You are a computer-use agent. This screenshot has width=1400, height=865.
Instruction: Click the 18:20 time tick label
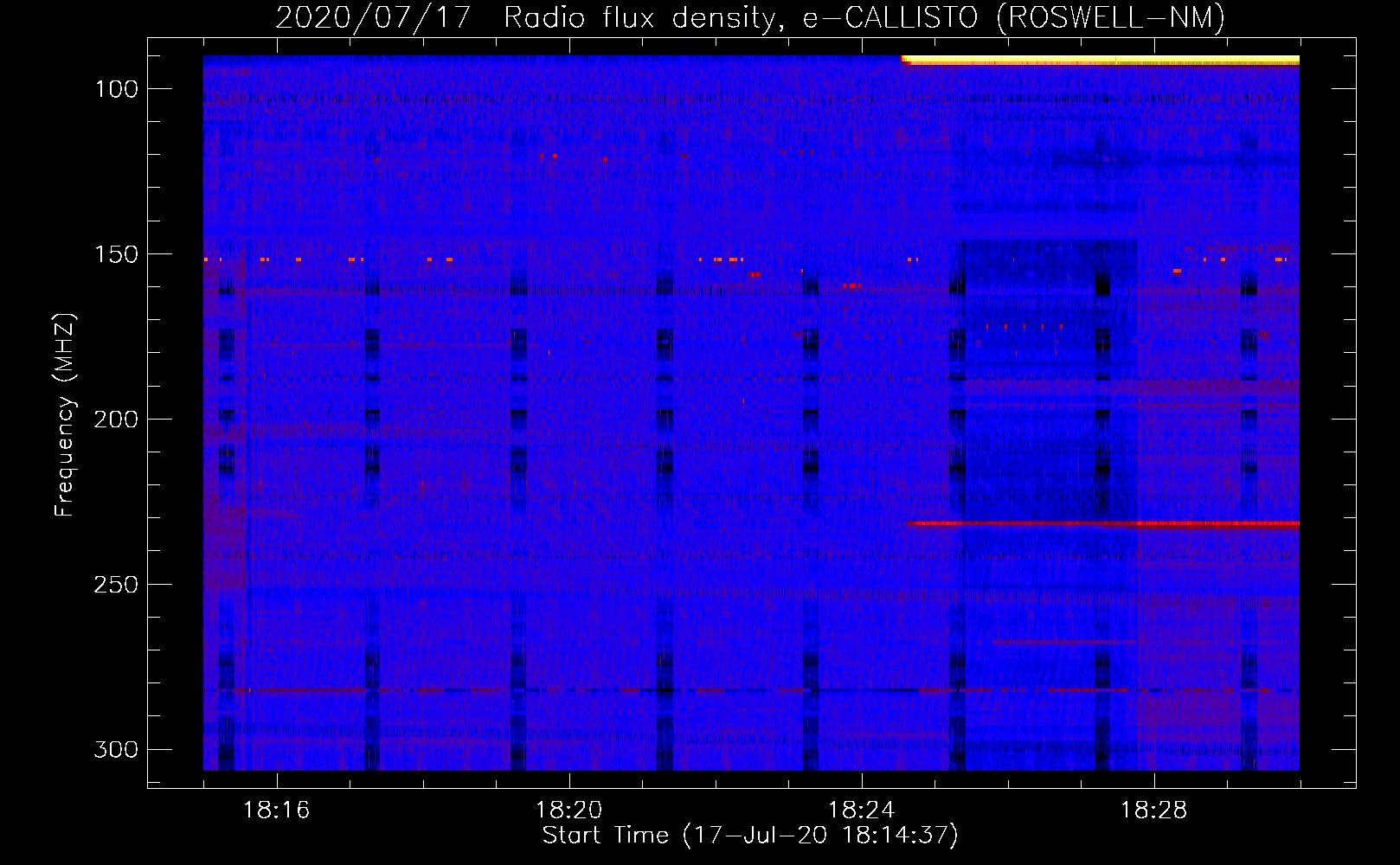[568, 811]
